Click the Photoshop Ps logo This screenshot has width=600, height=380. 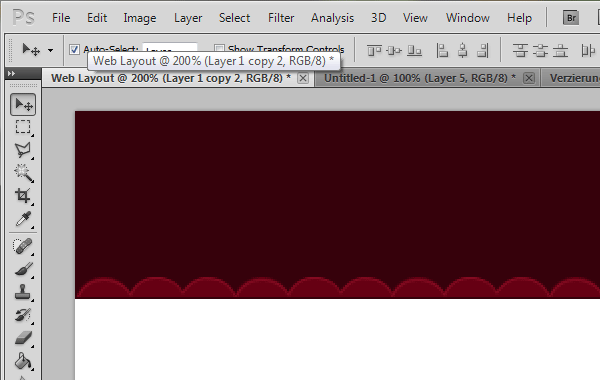(23, 18)
